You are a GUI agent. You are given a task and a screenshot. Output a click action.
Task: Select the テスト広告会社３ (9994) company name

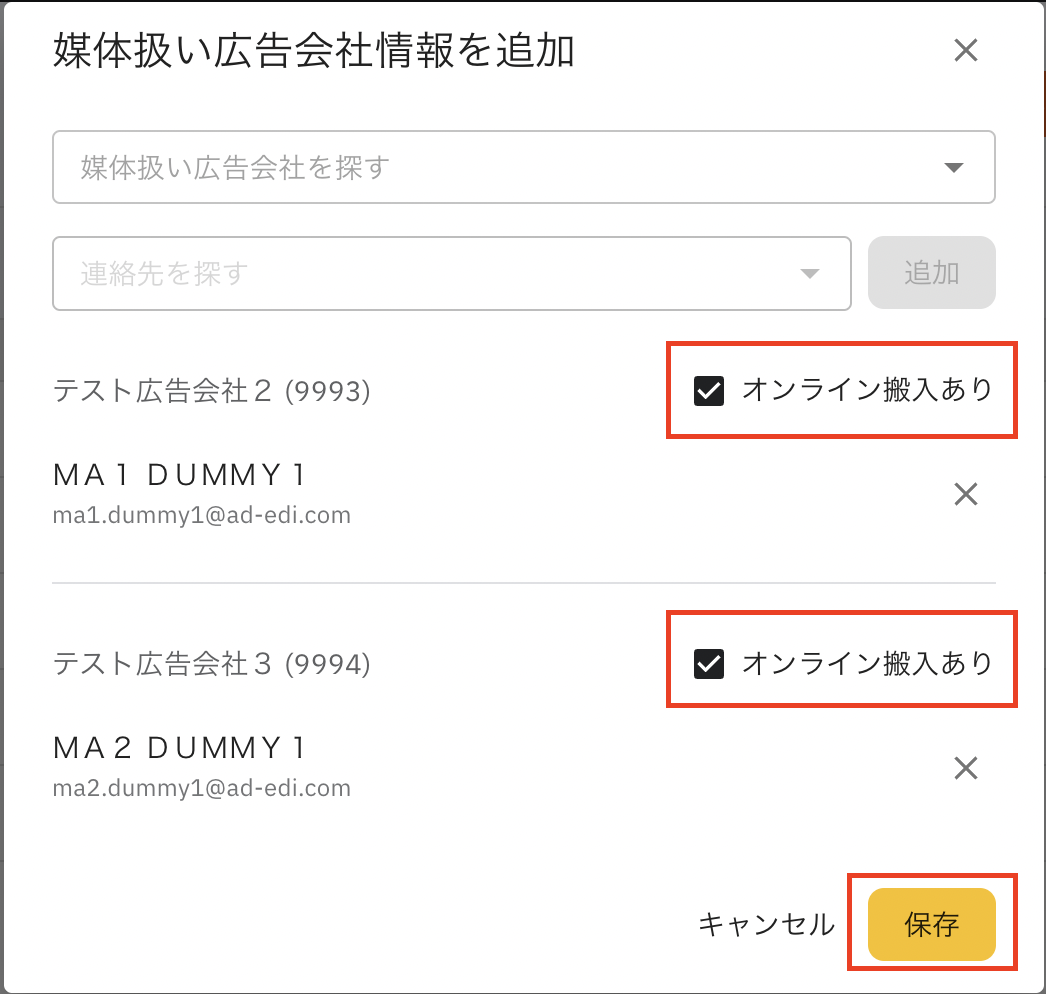point(211,663)
